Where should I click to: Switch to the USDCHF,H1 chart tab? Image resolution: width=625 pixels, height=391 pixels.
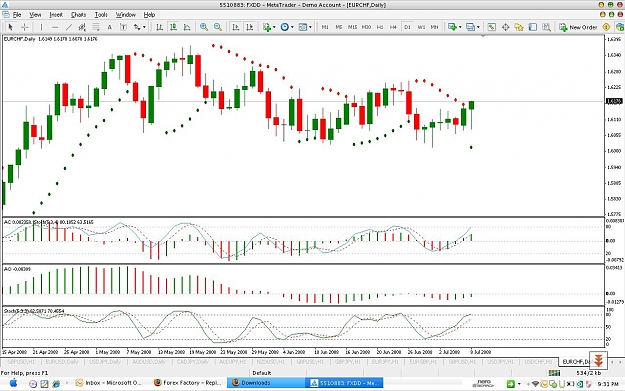pyautogui.click(x=538, y=362)
